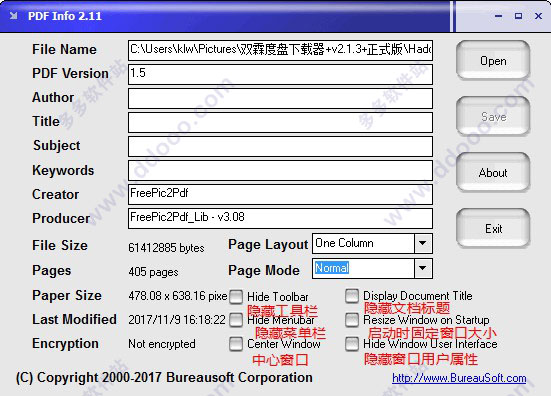Click the PDF Version field showing 1.5

[280, 74]
